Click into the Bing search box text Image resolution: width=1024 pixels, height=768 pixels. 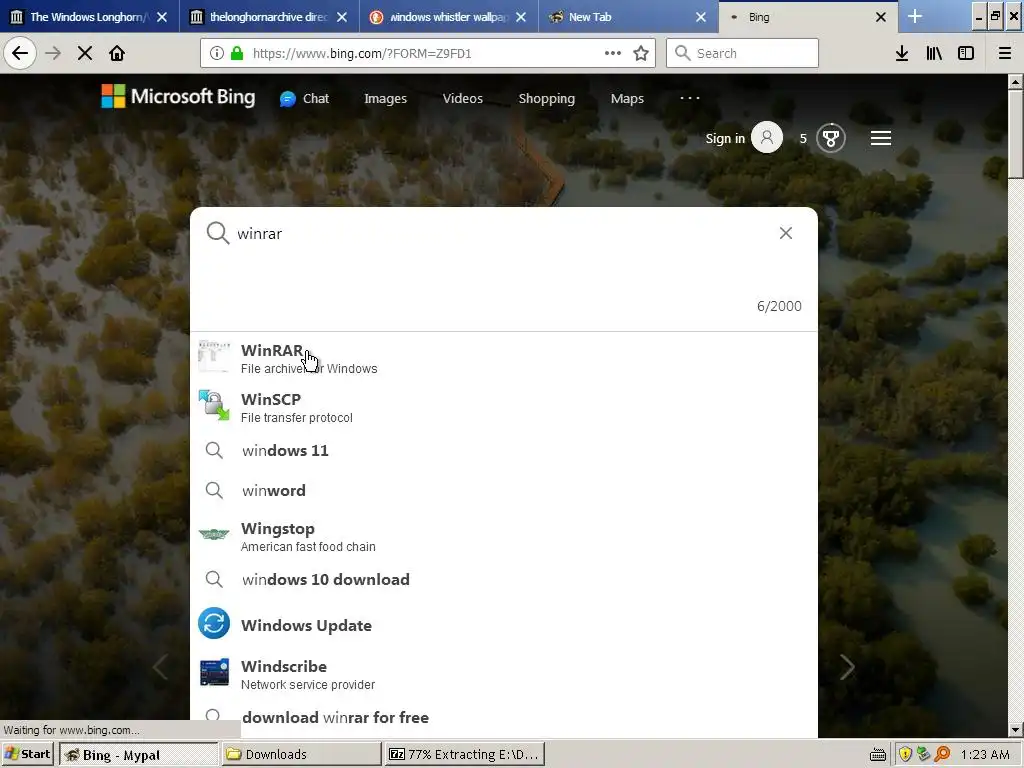coord(259,234)
